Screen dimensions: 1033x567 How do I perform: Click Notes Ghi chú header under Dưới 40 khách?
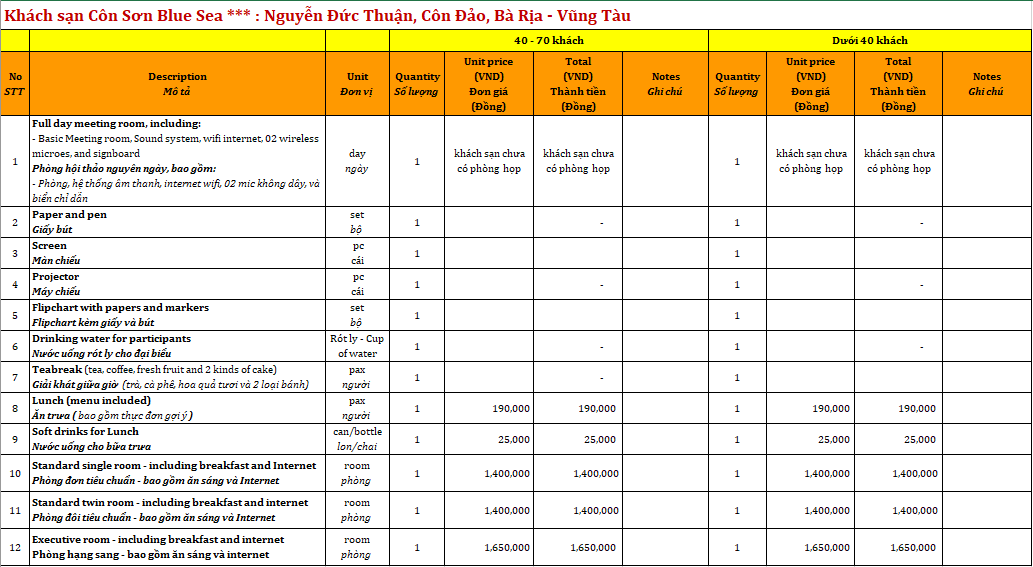(986, 84)
